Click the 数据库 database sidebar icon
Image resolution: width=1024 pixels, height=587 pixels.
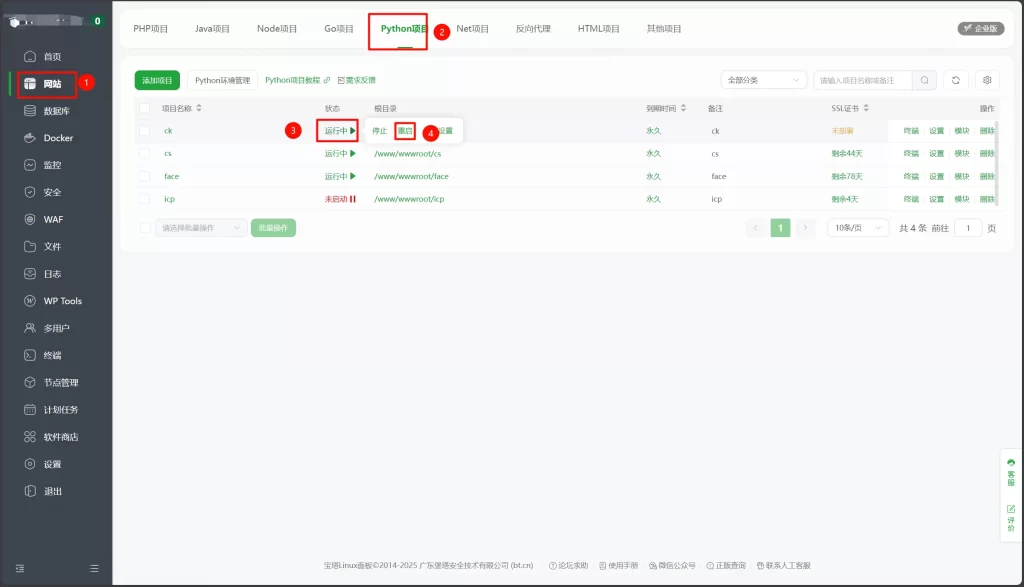coord(30,111)
